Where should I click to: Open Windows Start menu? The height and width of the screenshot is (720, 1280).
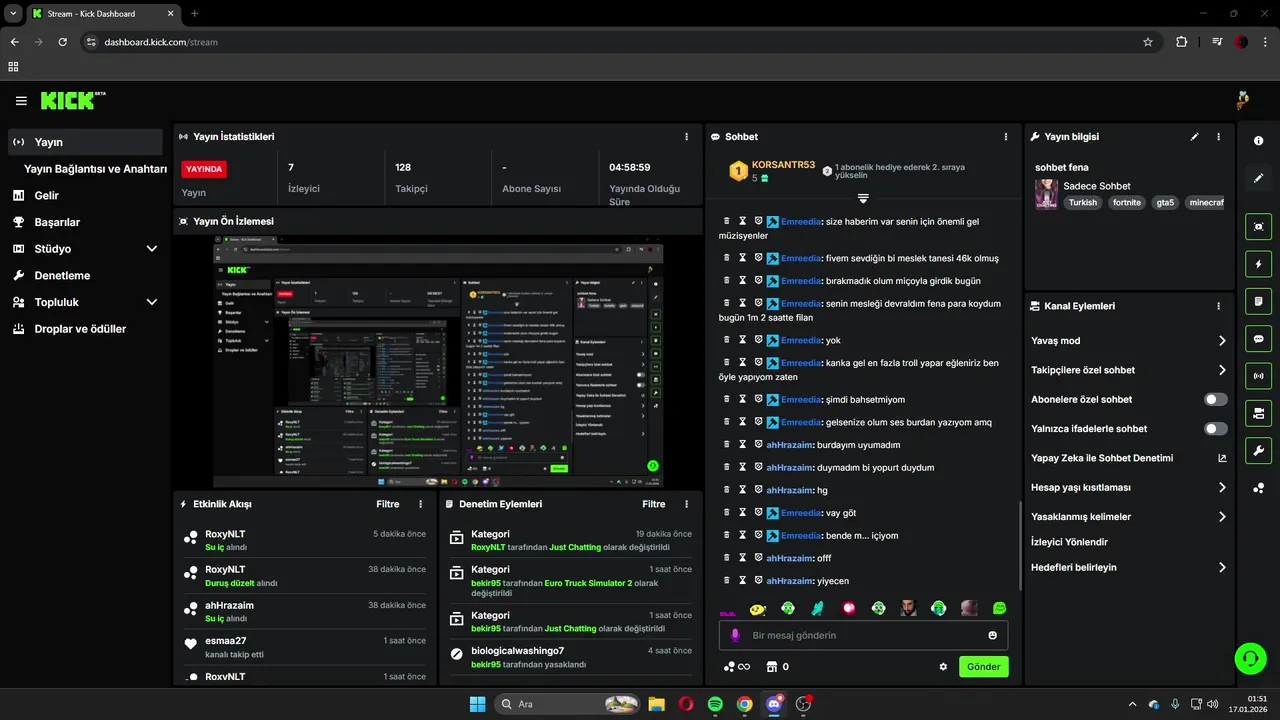click(477, 704)
